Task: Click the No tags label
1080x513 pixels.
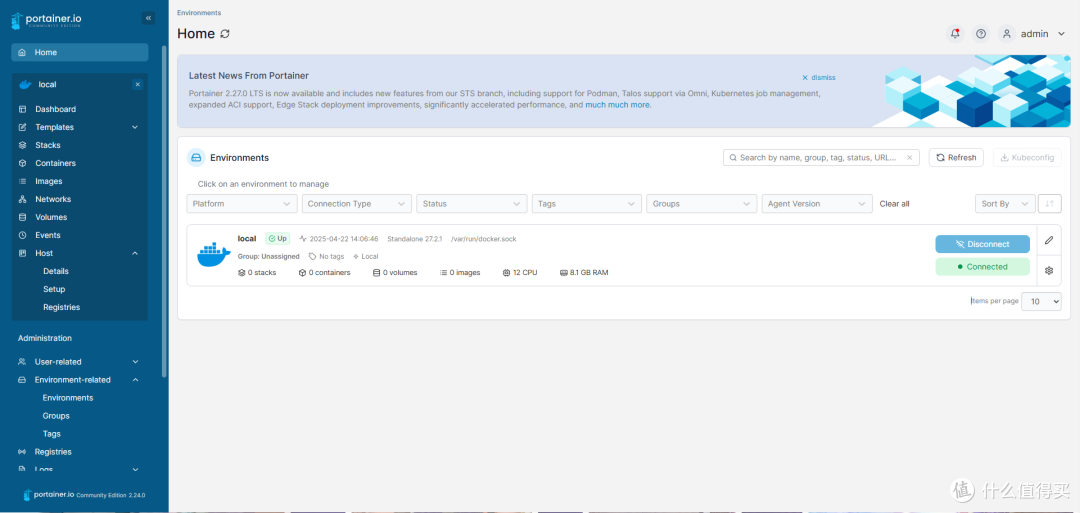Action: point(326,256)
